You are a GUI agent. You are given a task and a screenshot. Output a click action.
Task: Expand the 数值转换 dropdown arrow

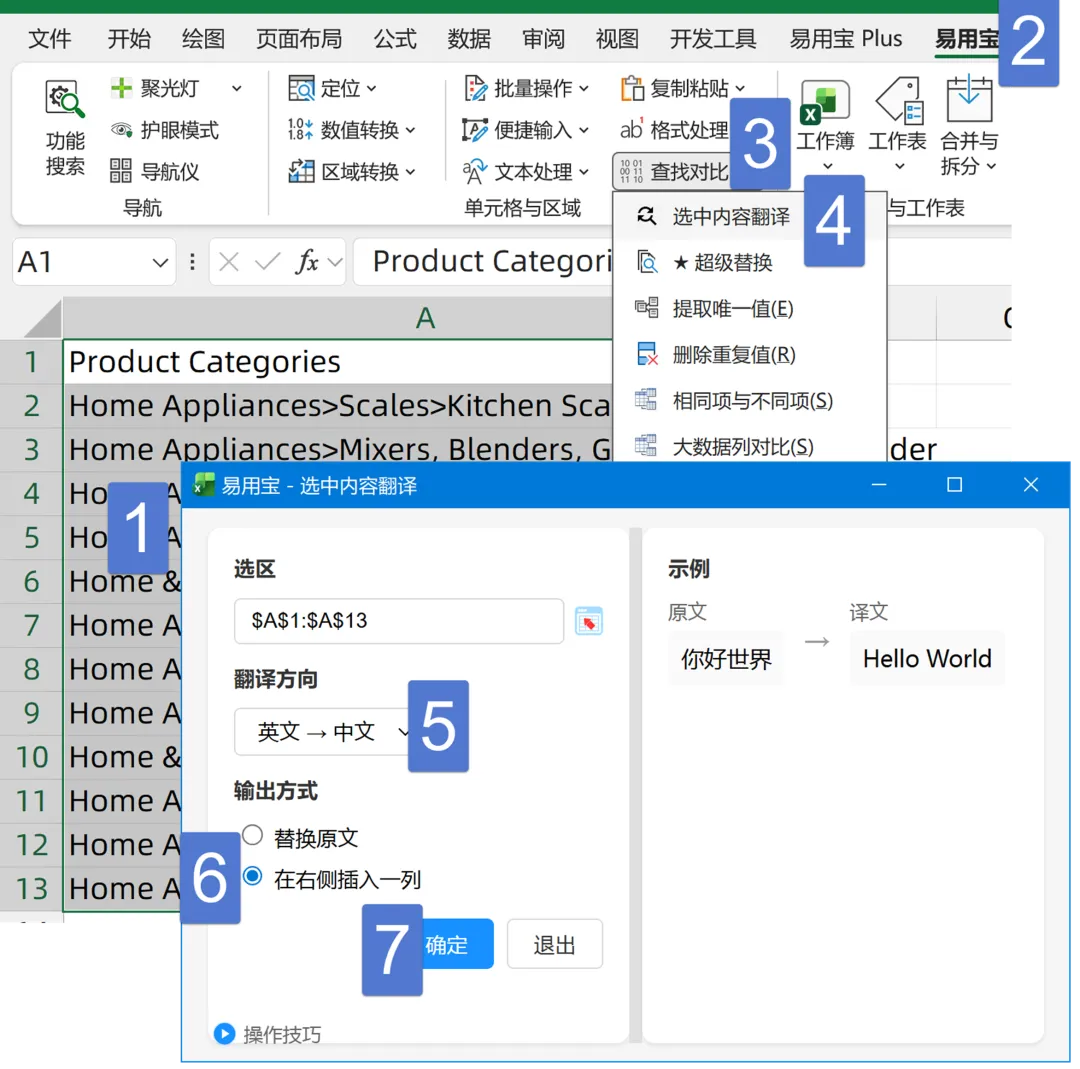(411, 129)
